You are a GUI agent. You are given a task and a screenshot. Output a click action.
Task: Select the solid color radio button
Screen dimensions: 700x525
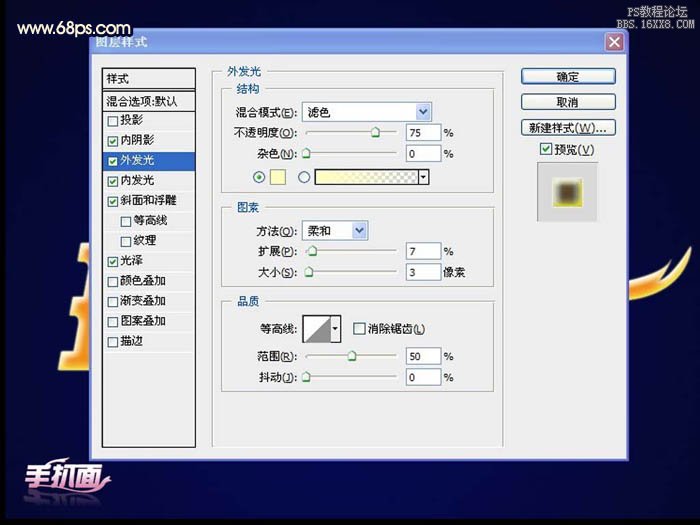click(x=259, y=177)
